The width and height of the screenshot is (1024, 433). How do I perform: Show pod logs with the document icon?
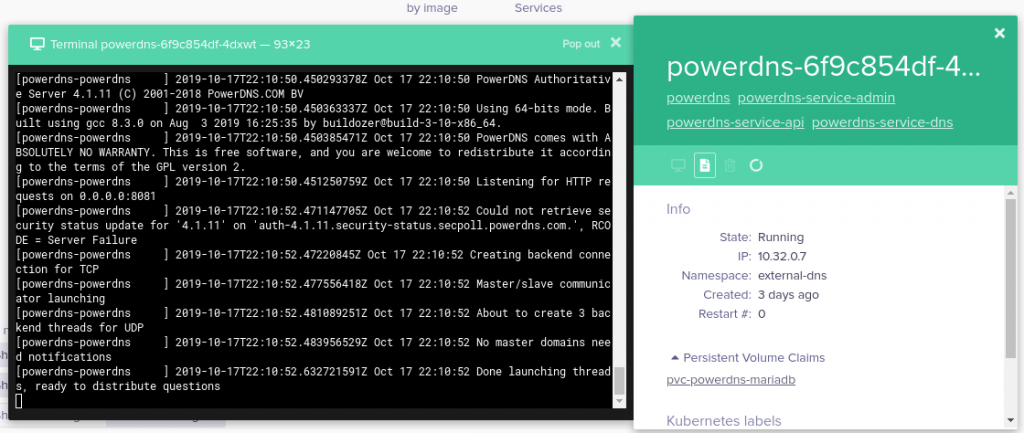click(x=705, y=165)
